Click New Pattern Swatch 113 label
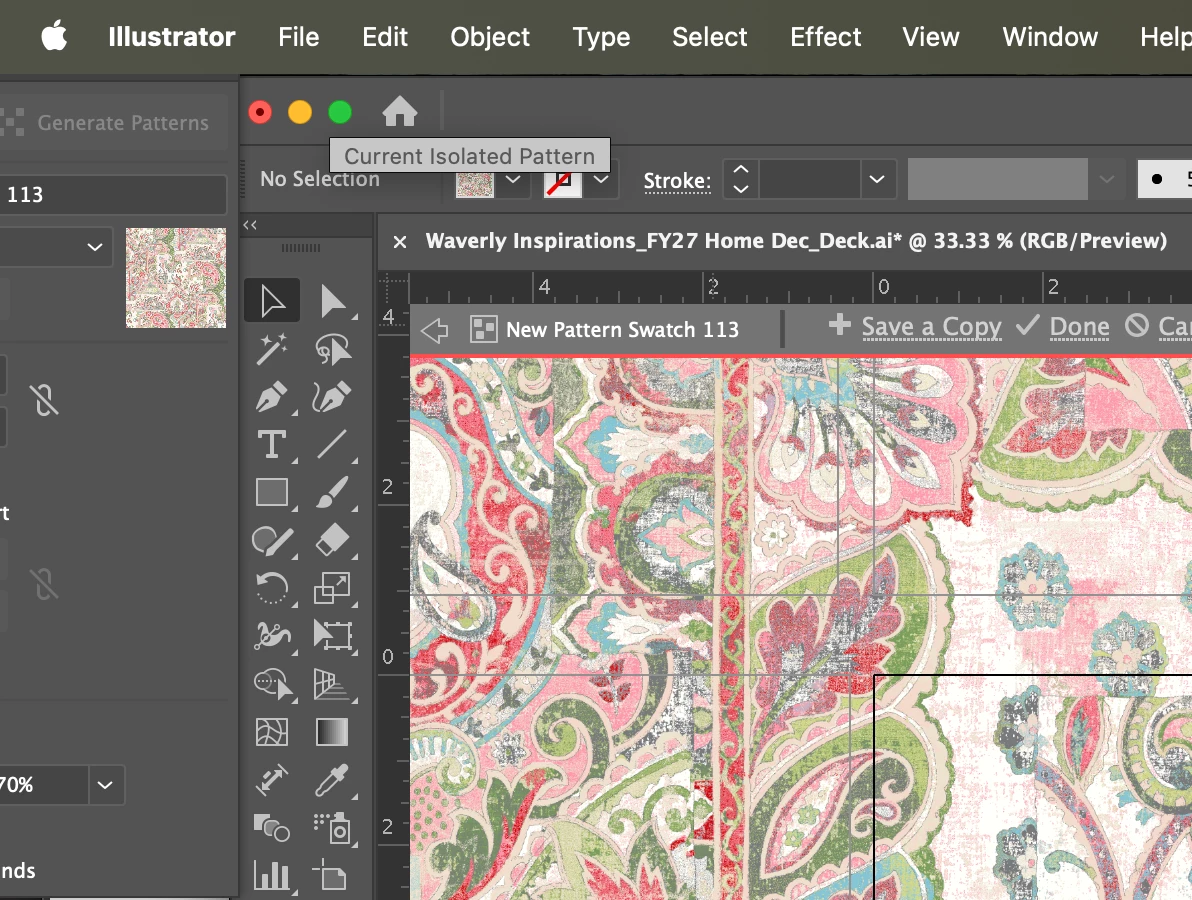 622,330
